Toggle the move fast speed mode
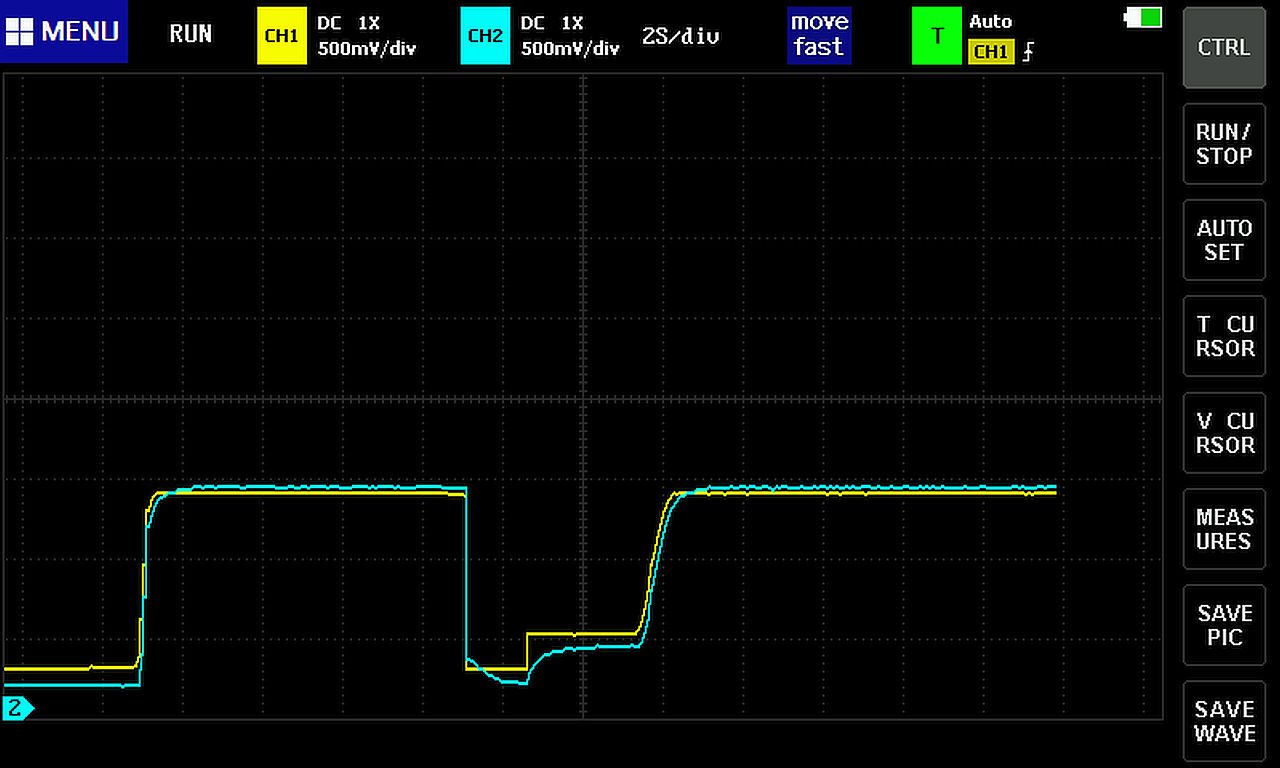The width and height of the screenshot is (1280, 768). (x=818, y=35)
